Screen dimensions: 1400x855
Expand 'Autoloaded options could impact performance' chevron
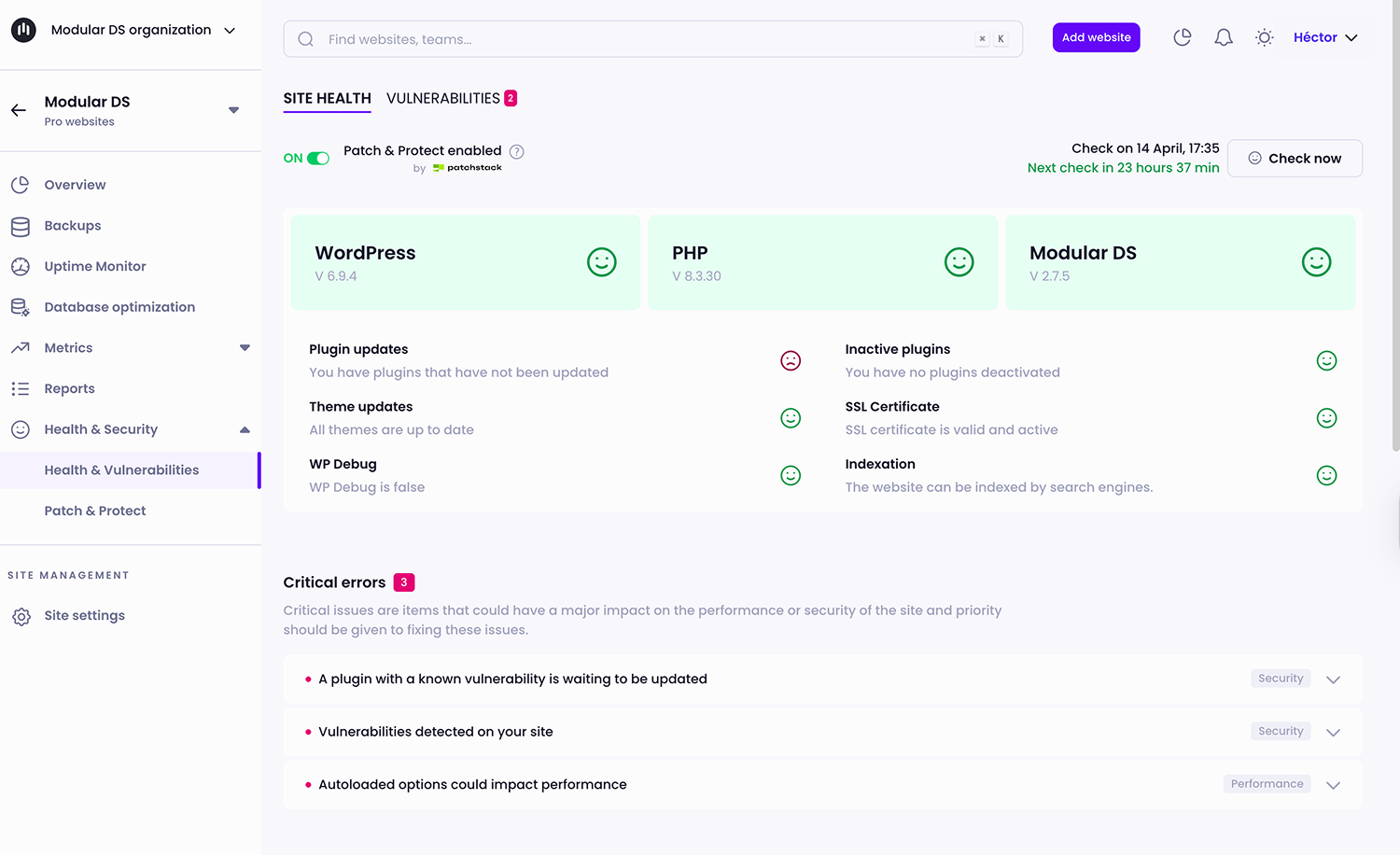click(1333, 785)
